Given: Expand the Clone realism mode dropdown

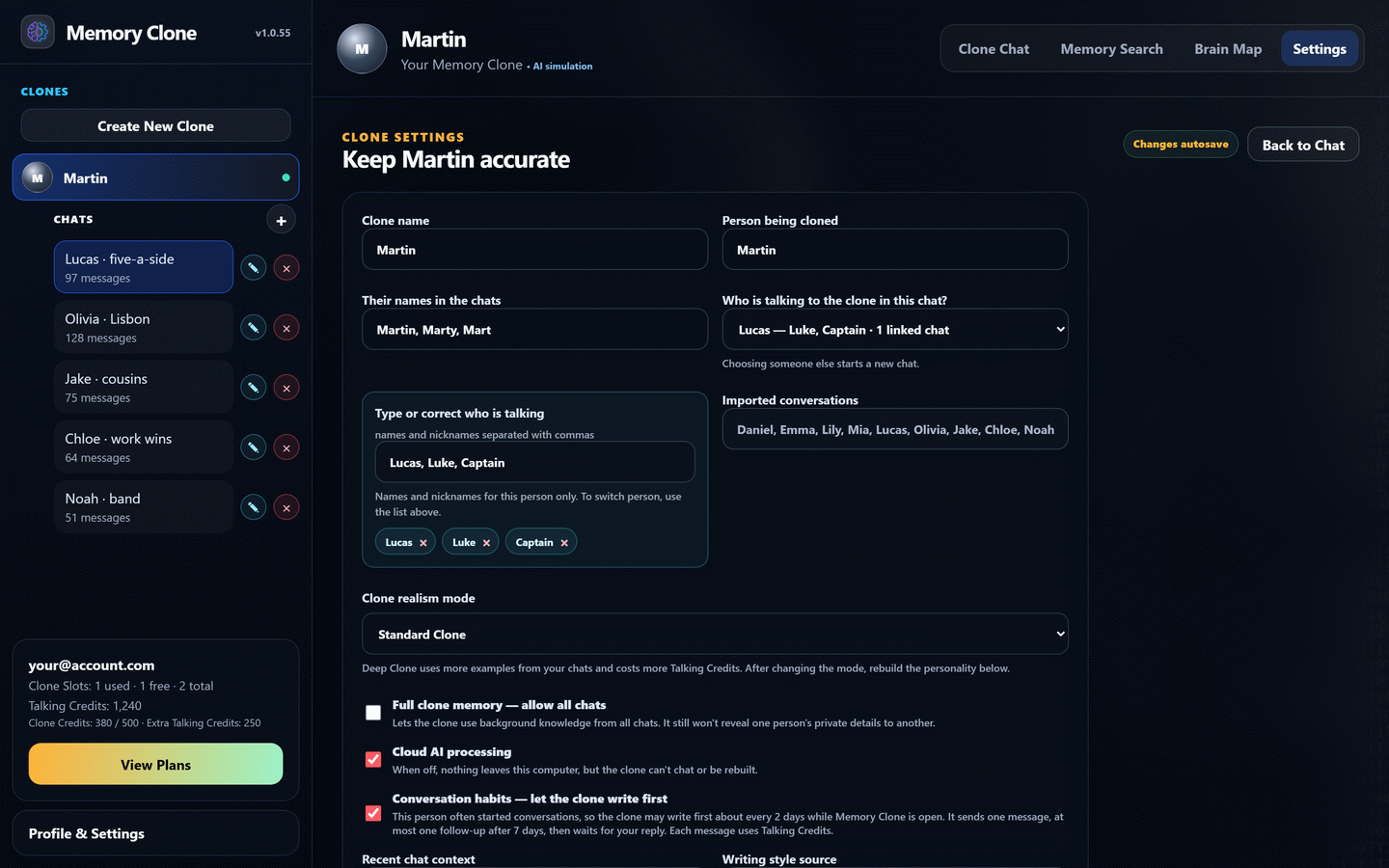Looking at the screenshot, I should tap(715, 634).
